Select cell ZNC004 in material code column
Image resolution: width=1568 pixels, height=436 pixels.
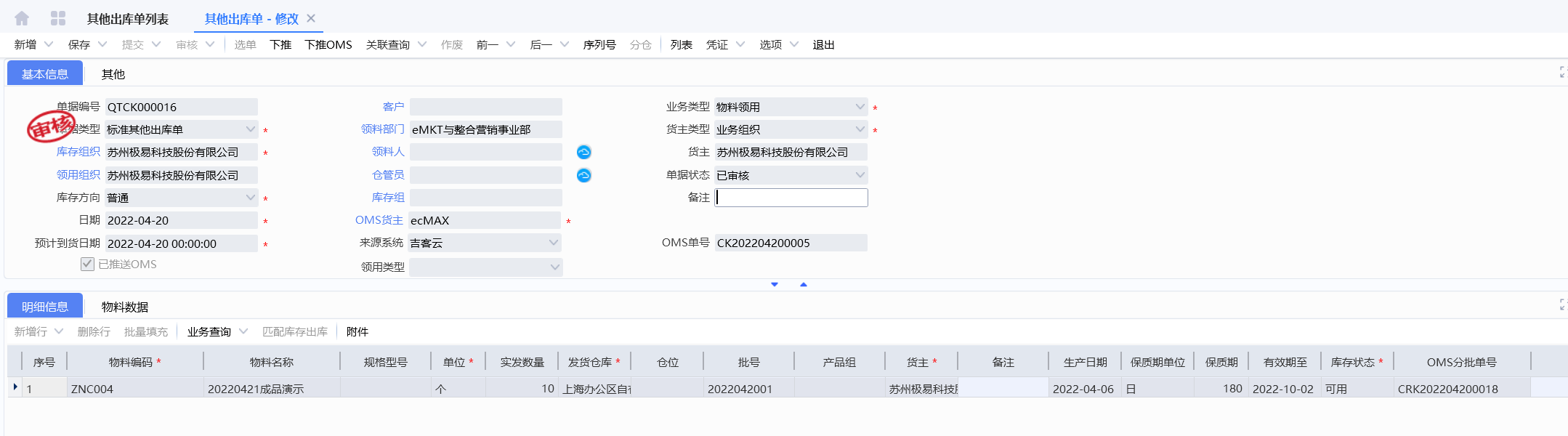pos(135,389)
